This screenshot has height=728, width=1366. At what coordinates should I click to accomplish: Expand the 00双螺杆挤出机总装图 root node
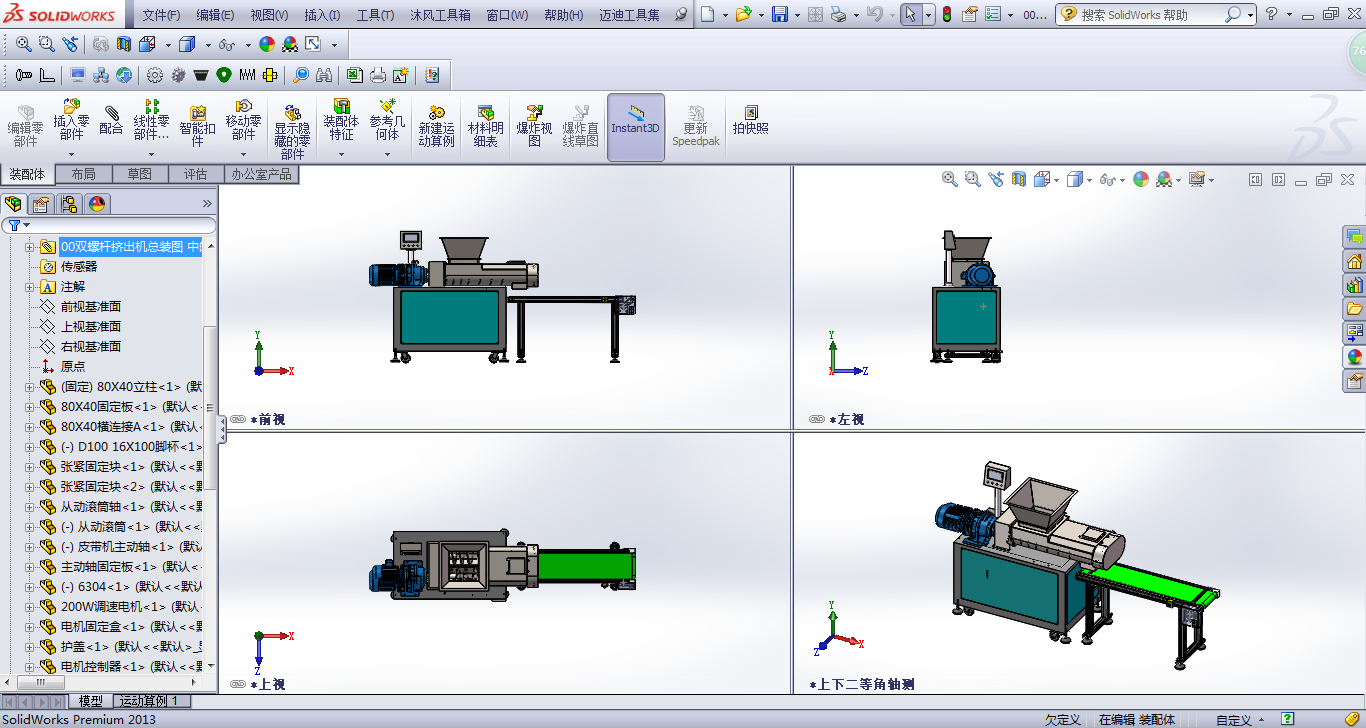tap(29, 247)
